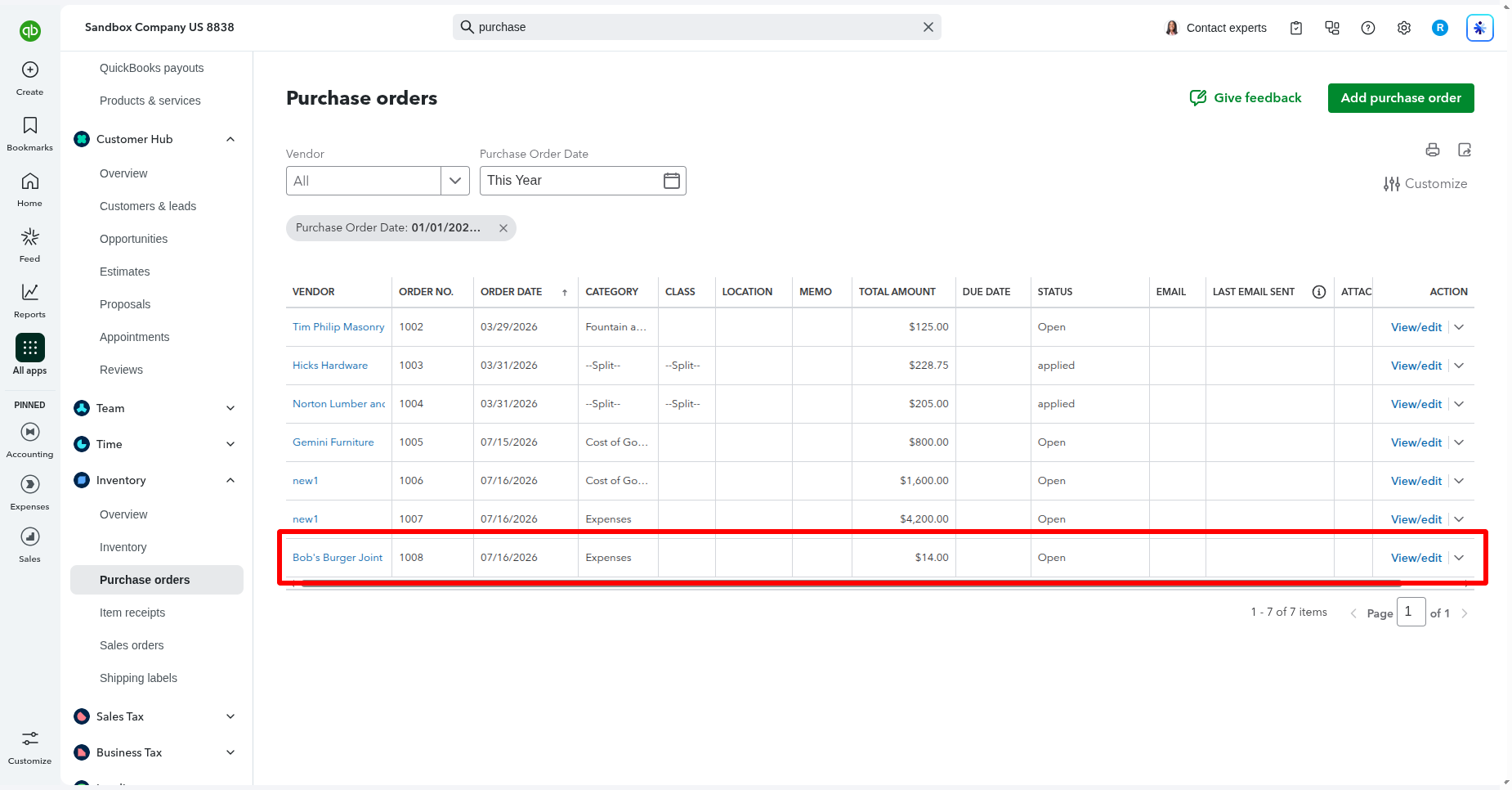This screenshot has width=1512, height=790.
Task: Open Reports from the left rail
Action: 30,292
